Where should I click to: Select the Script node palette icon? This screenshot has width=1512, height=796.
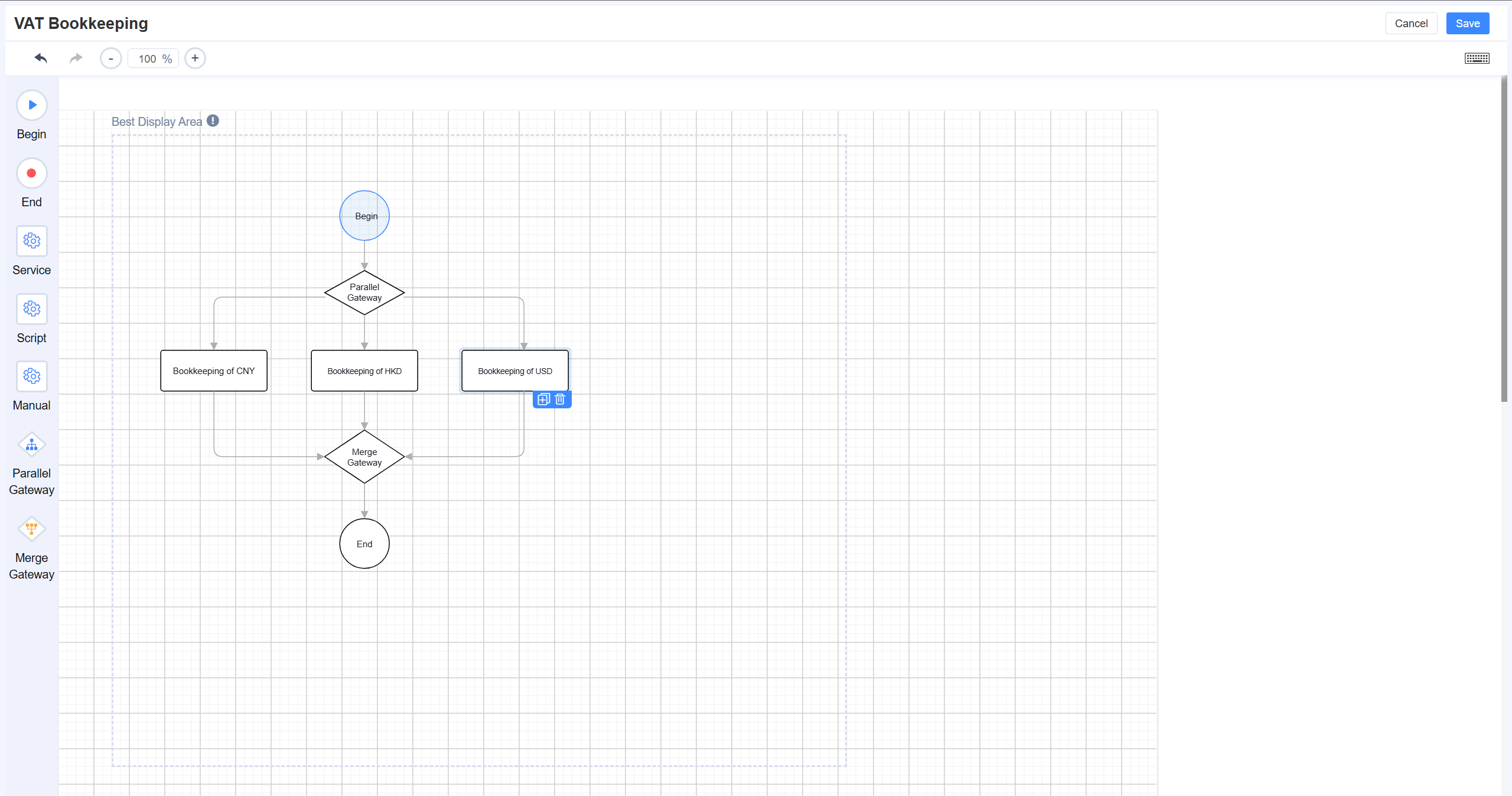32,309
